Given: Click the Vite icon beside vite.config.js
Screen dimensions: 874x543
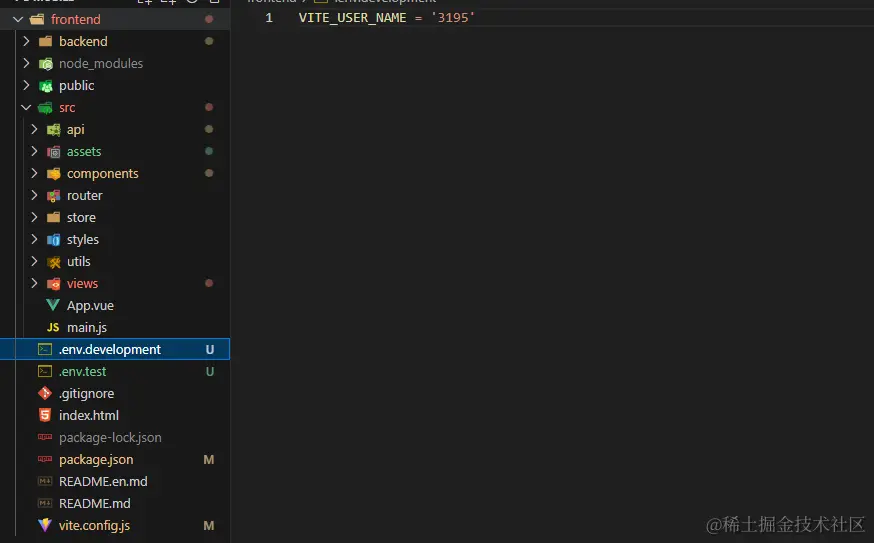Looking at the screenshot, I should [45, 525].
